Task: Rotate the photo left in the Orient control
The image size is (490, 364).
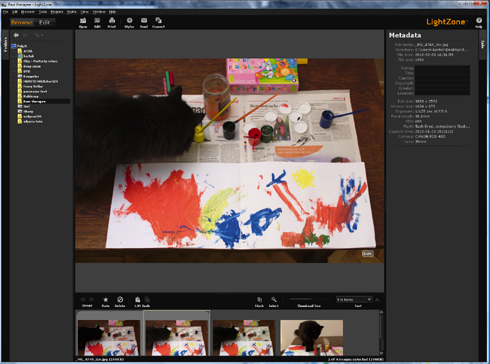Action: pyautogui.click(x=83, y=299)
